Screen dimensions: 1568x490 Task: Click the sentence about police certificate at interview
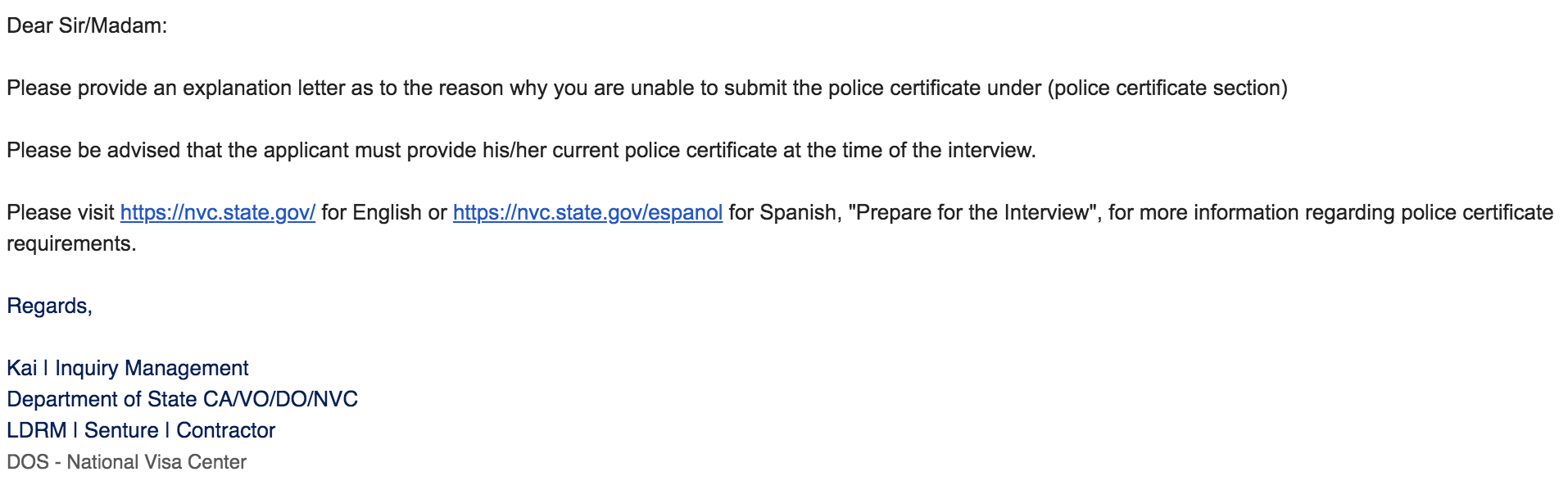point(521,151)
